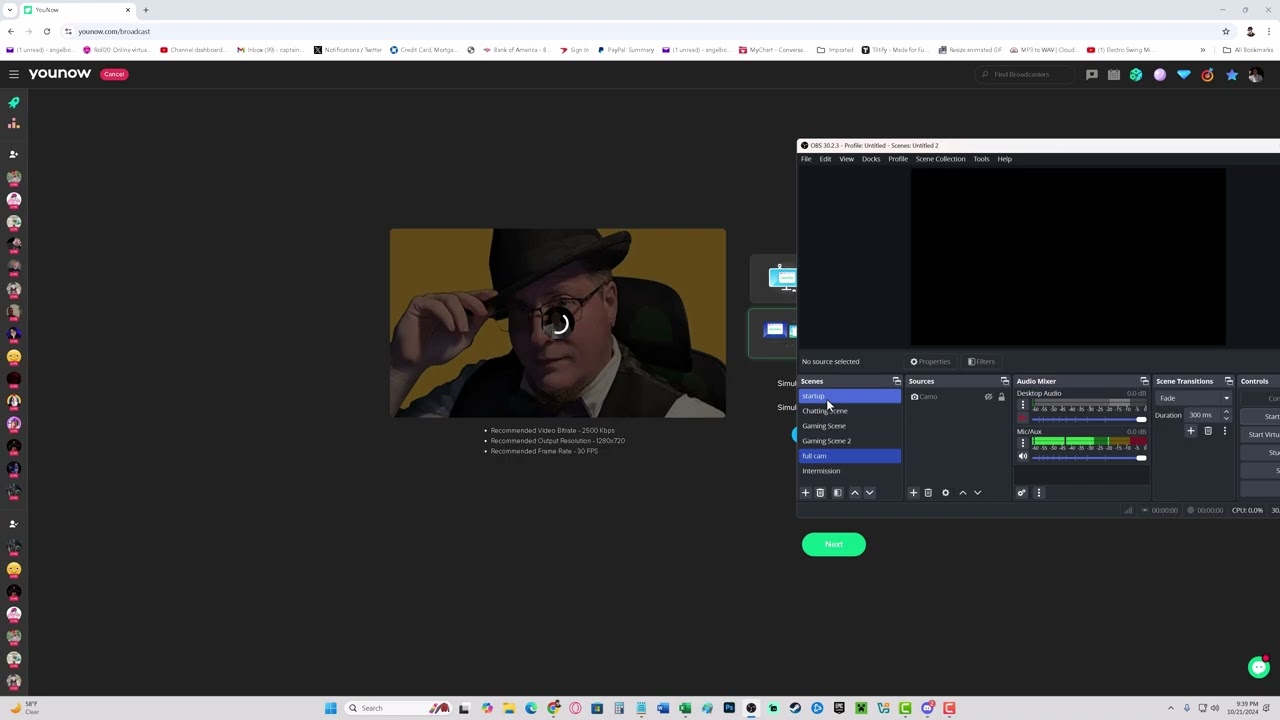
Task: Open Fade transition dropdown
Action: 1194,398
